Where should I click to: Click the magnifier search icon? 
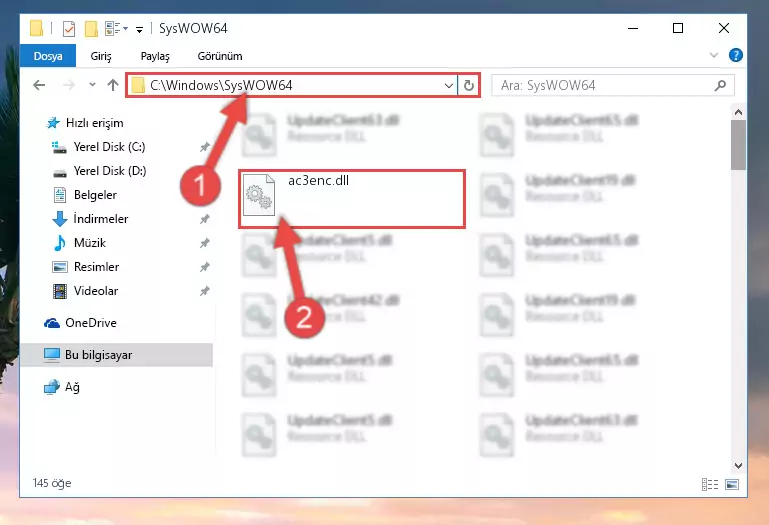720,85
